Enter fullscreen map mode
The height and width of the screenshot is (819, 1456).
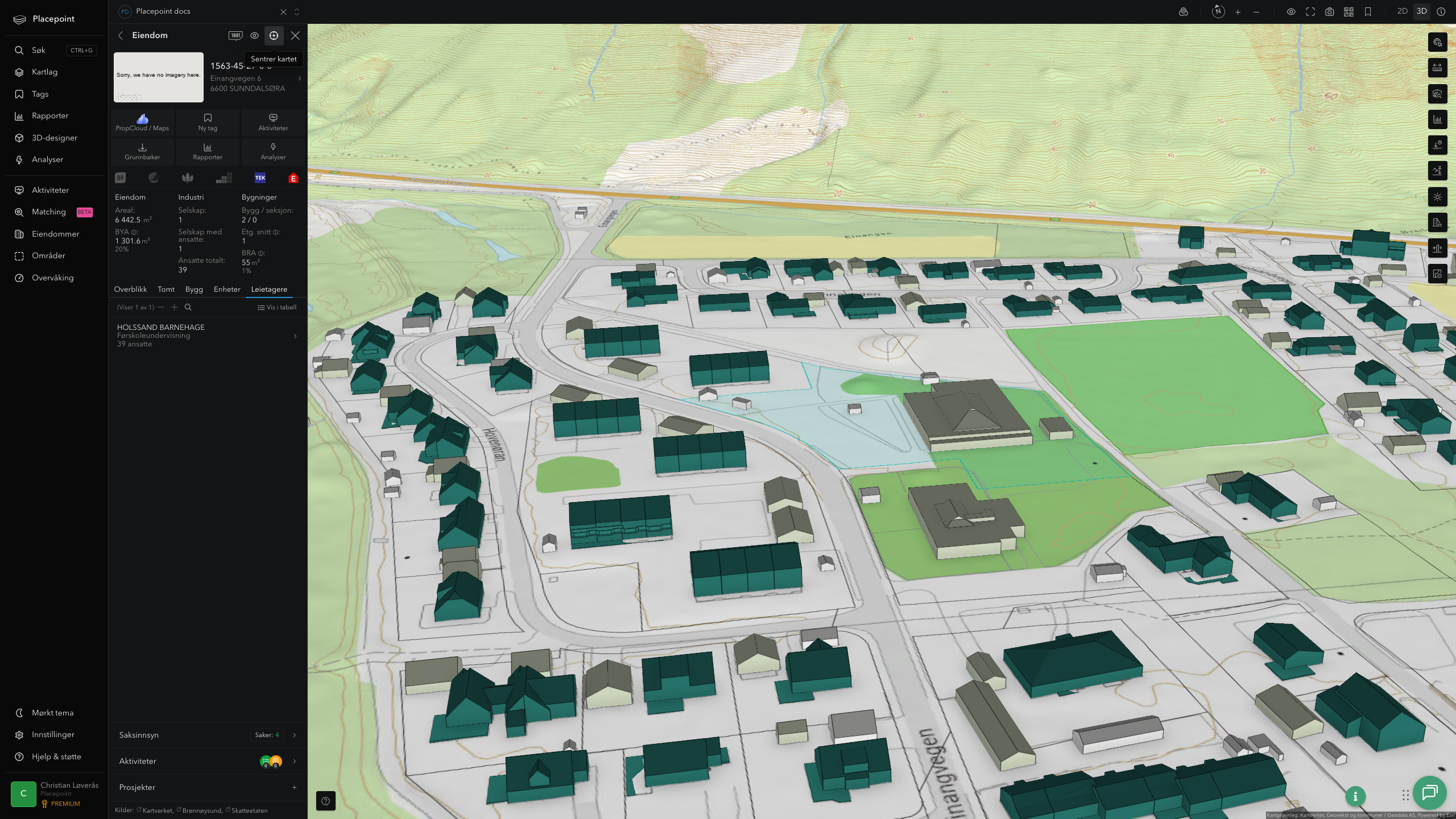click(1310, 12)
